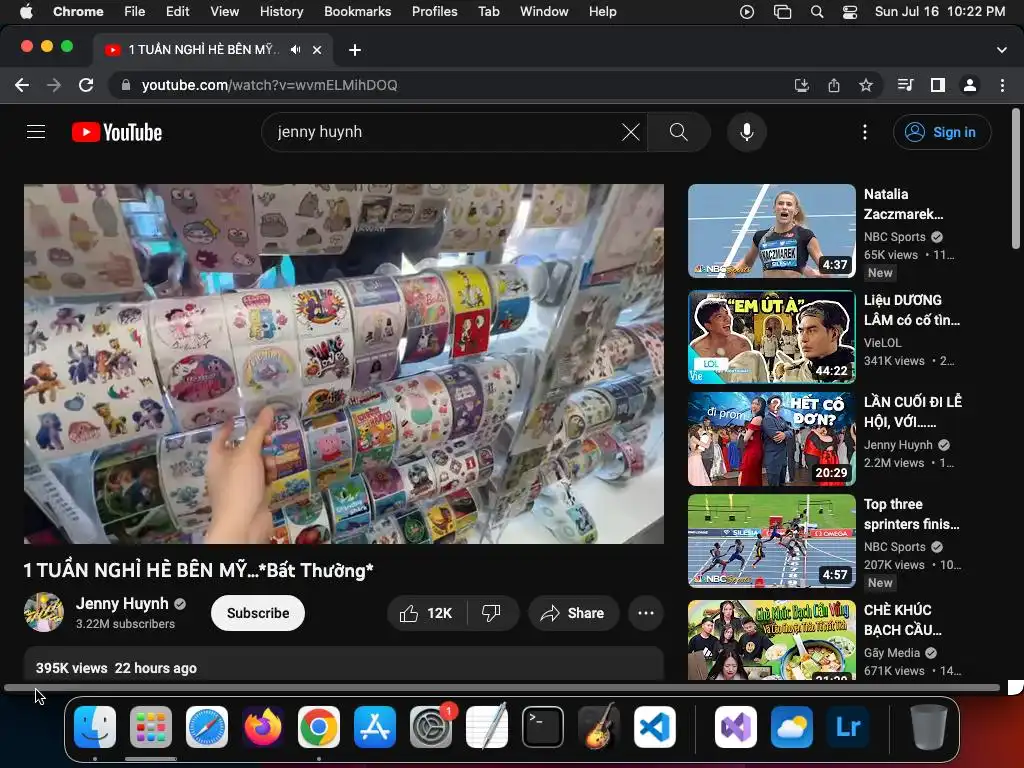Screen dimensions: 1024x768
Task: Dislike the video with thumbs down
Action: point(491,613)
